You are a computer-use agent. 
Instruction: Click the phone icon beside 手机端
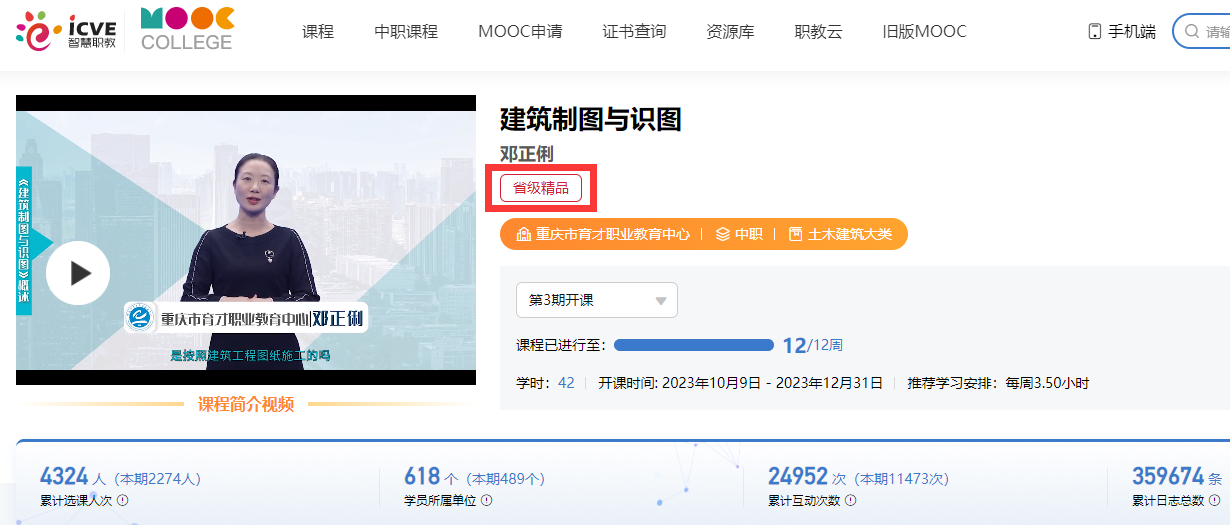pos(1095,32)
